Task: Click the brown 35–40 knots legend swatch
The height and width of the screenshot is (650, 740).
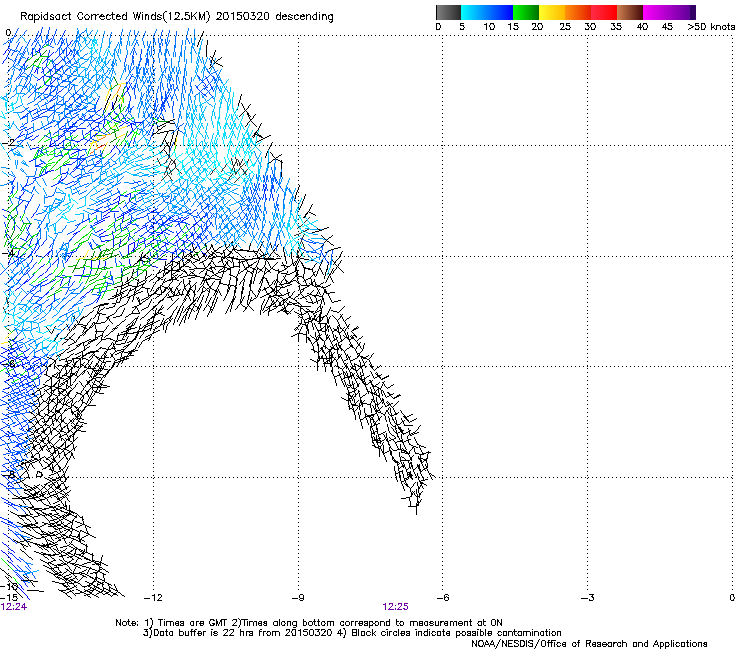Action: click(630, 12)
